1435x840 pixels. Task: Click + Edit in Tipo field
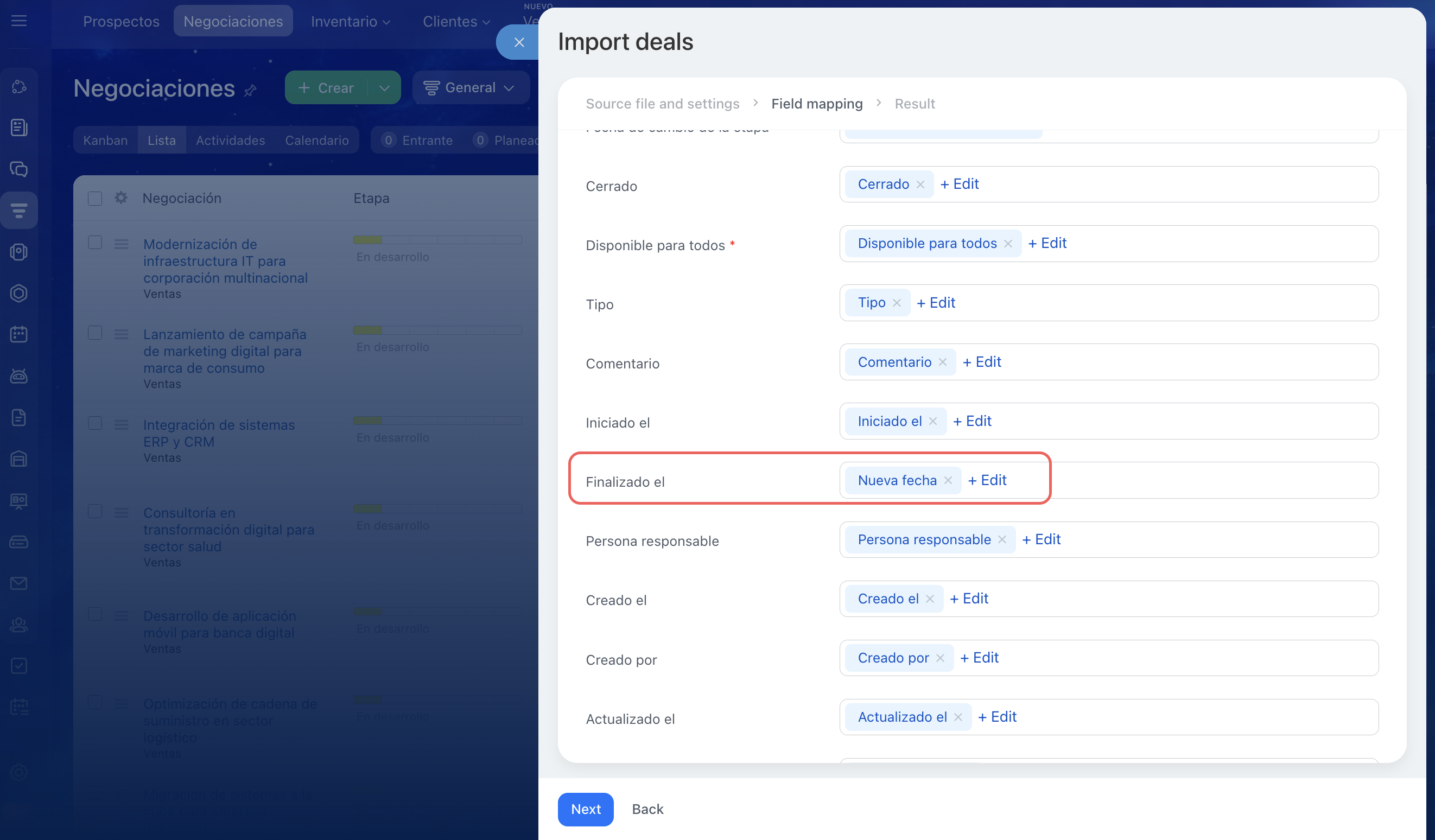pyautogui.click(x=936, y=302)
